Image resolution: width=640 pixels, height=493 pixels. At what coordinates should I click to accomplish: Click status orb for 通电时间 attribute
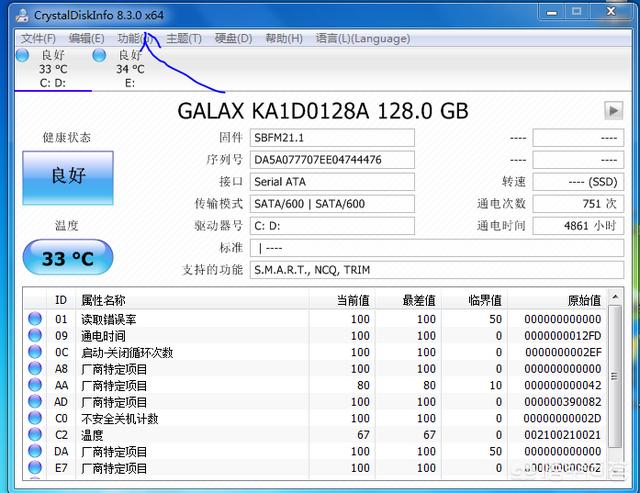click(36, 336)
